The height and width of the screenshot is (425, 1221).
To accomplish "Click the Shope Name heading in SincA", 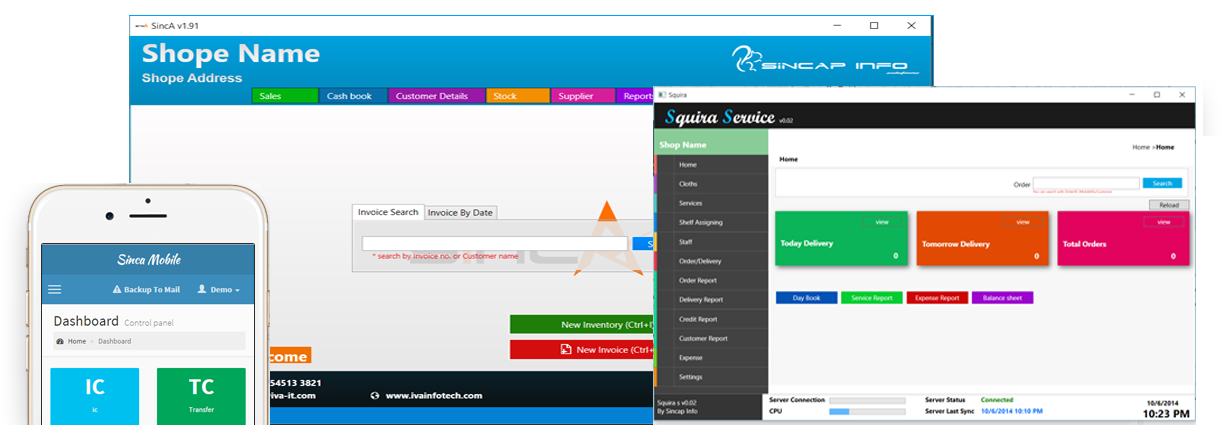I will tap(231, 53).
